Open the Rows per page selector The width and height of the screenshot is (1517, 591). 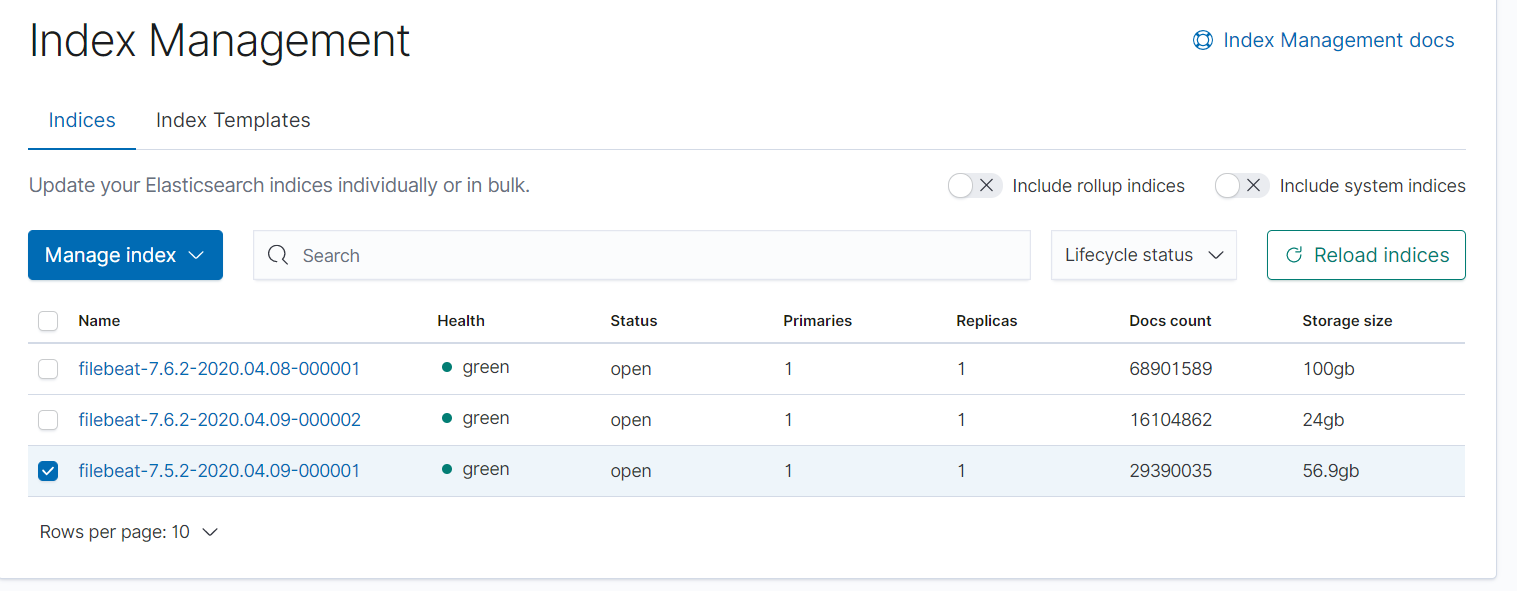tap(129, 532)
